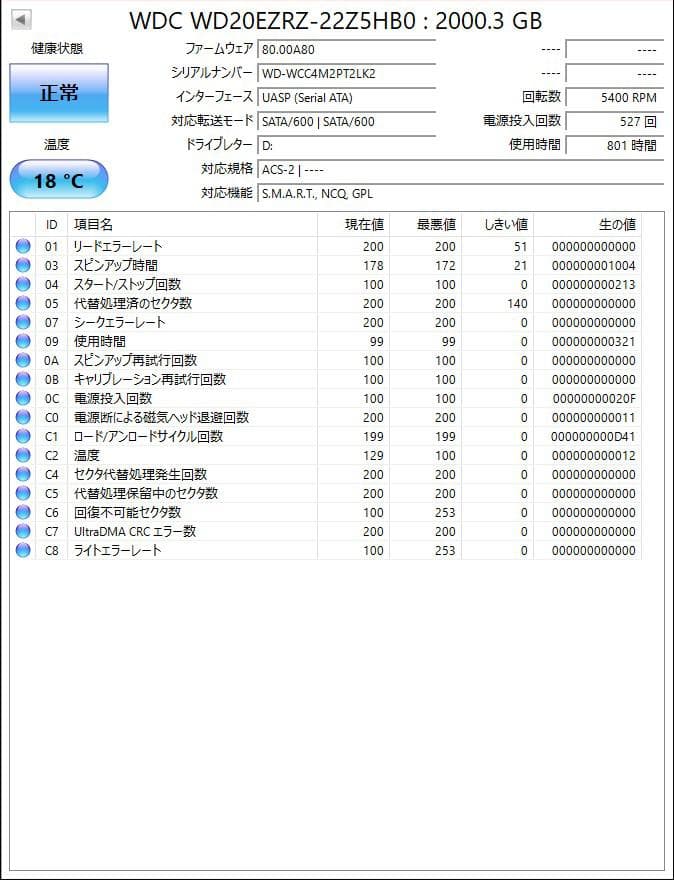The image size is (674, 880).
Task: Click the serial number field WD-WCC4M2PT2LK2
Action: [x=346, y=74]
